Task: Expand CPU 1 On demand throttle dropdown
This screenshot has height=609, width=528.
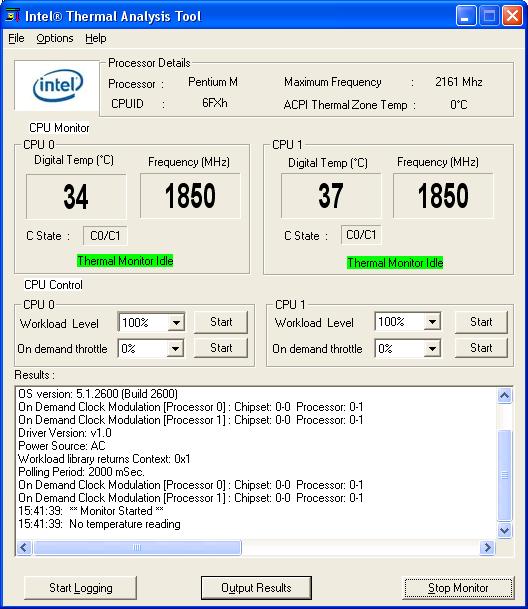Action: click(432, 348)
